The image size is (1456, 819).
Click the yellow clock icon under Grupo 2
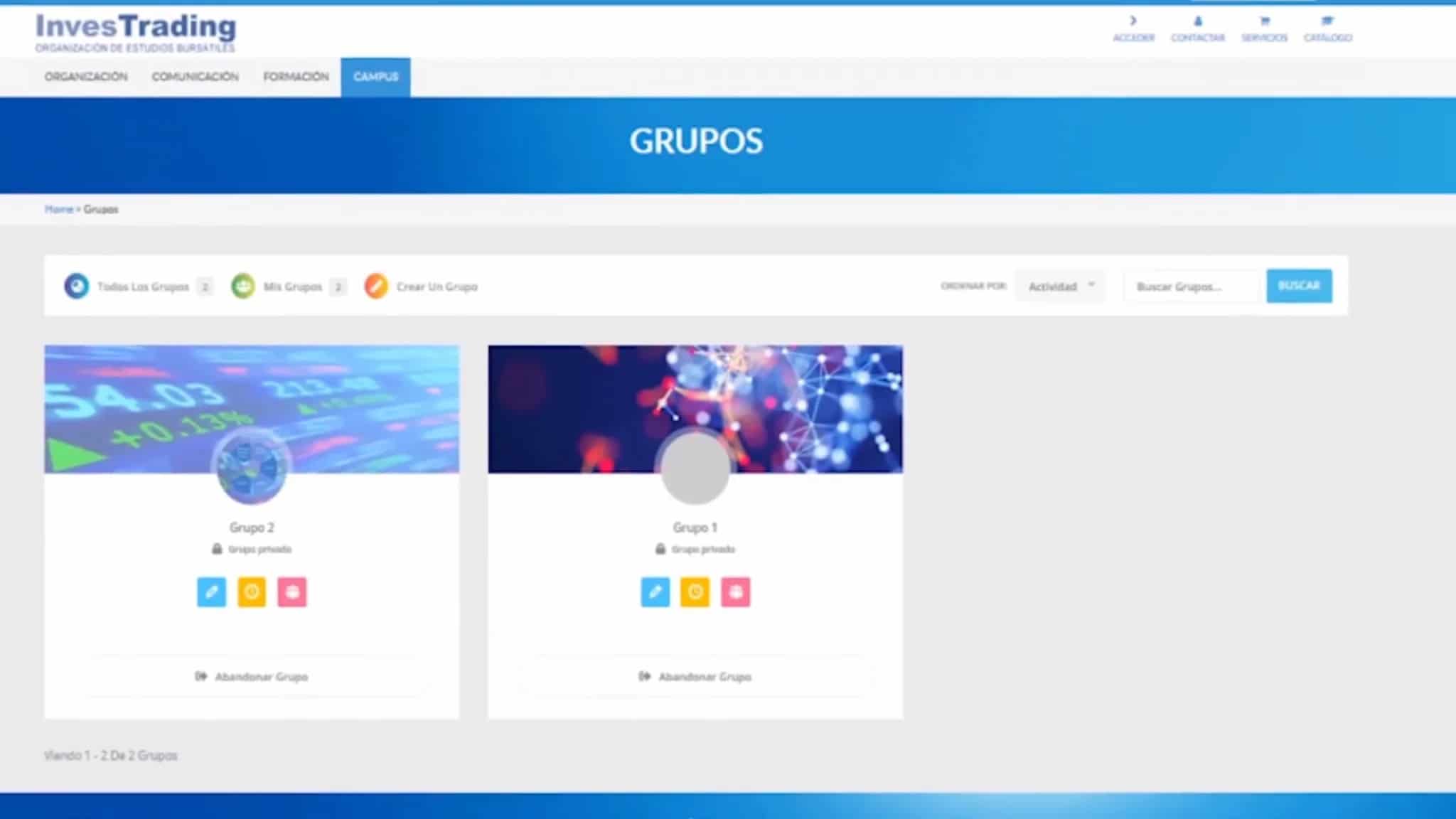click(252, 591)
